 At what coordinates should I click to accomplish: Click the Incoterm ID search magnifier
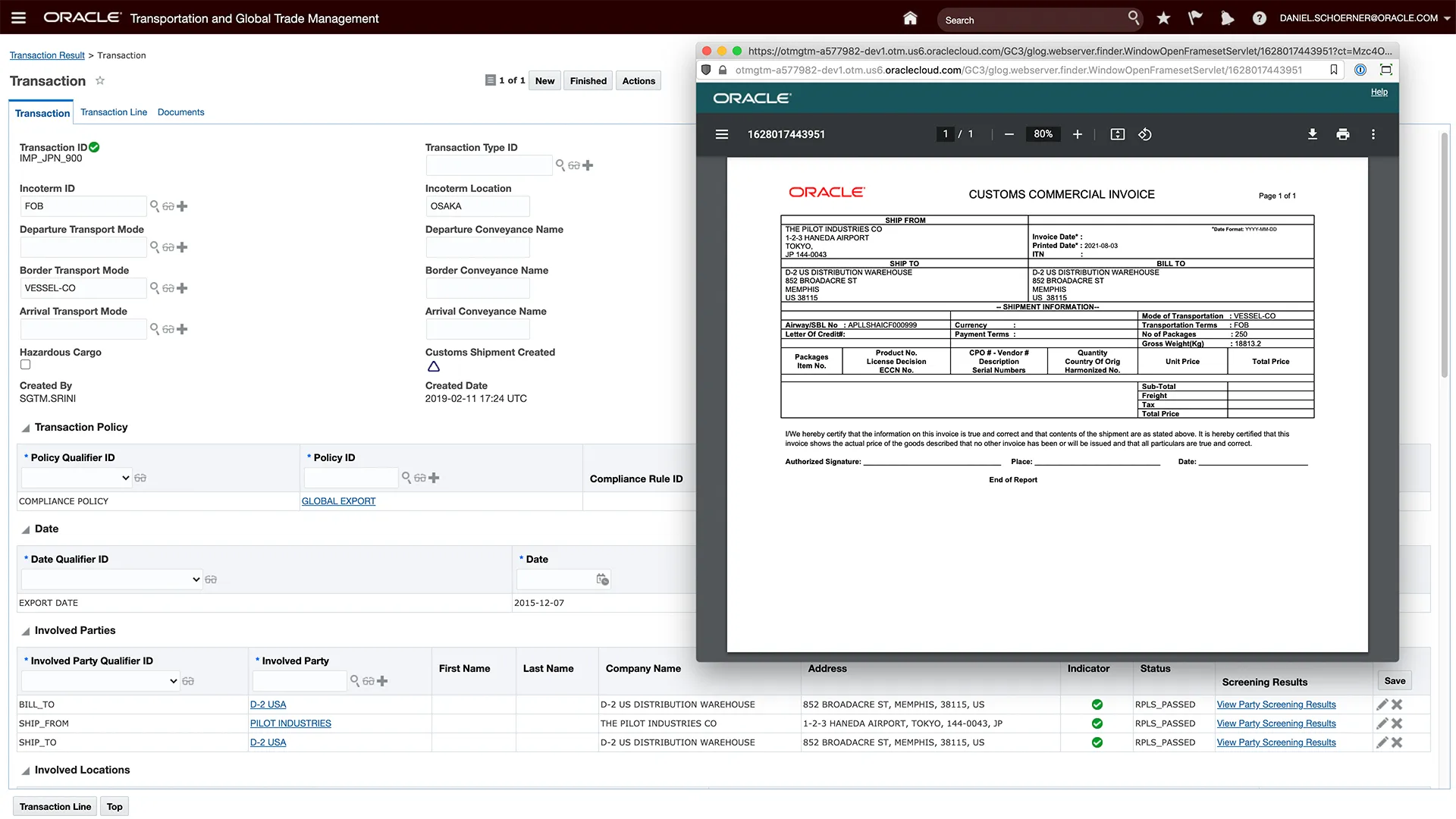(x=154, y=206)
